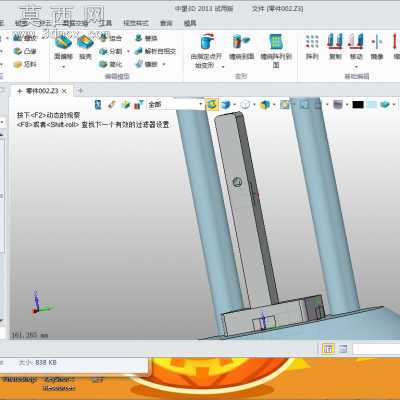Pick the black color swatch
This screenshot has width=400, height=400.
click(358, 105)
